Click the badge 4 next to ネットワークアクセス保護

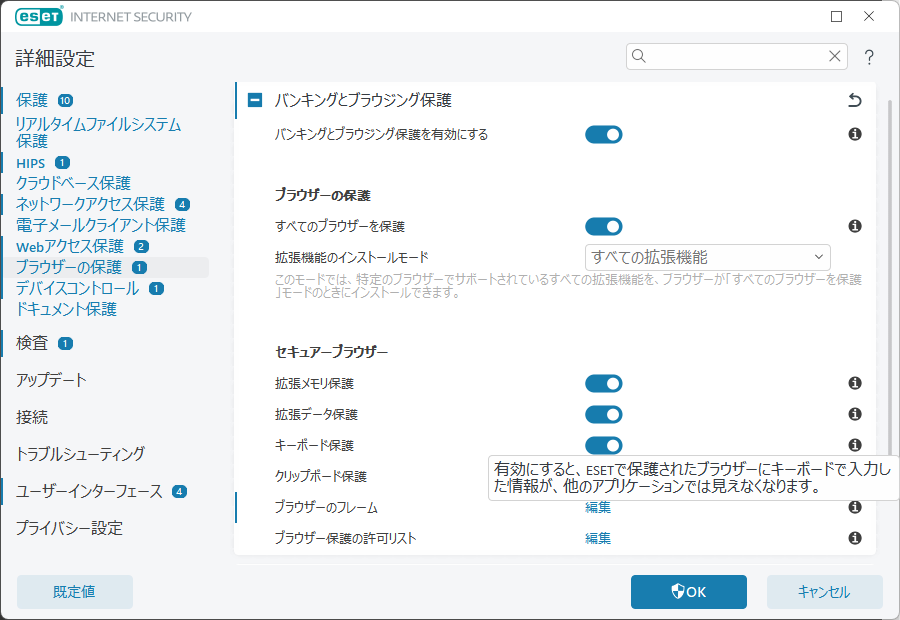pos(182,204)
